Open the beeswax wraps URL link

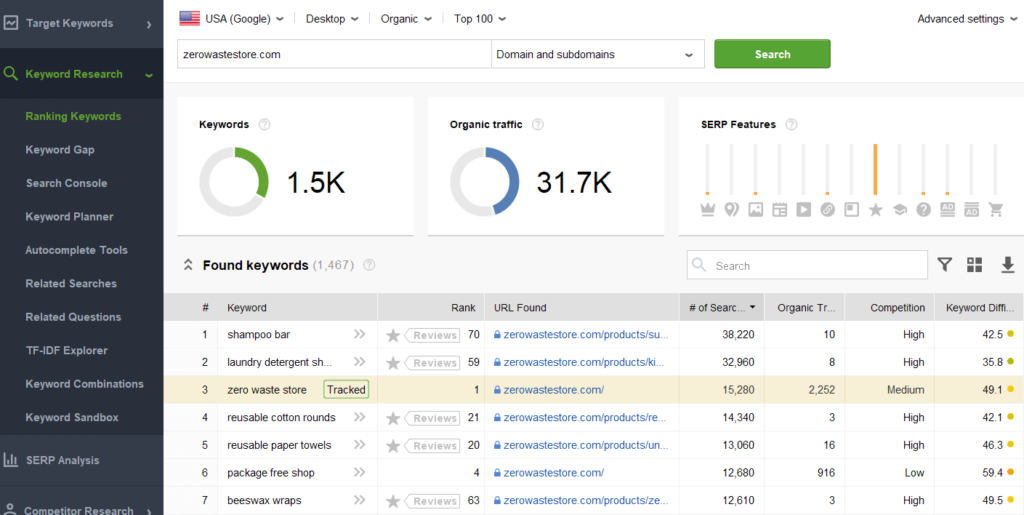(x=585, y=500)
